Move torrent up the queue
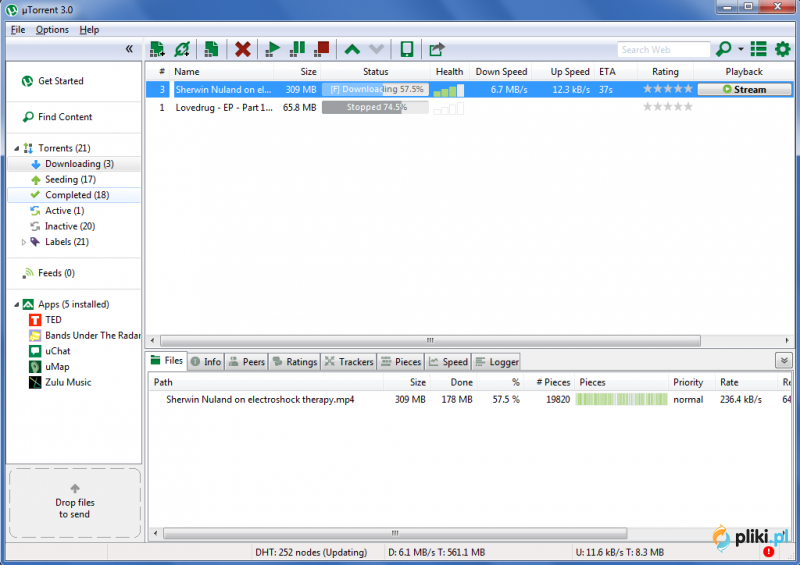Image resolution: width=800 pixels, height=565 pixels. [x=352, y=50]
